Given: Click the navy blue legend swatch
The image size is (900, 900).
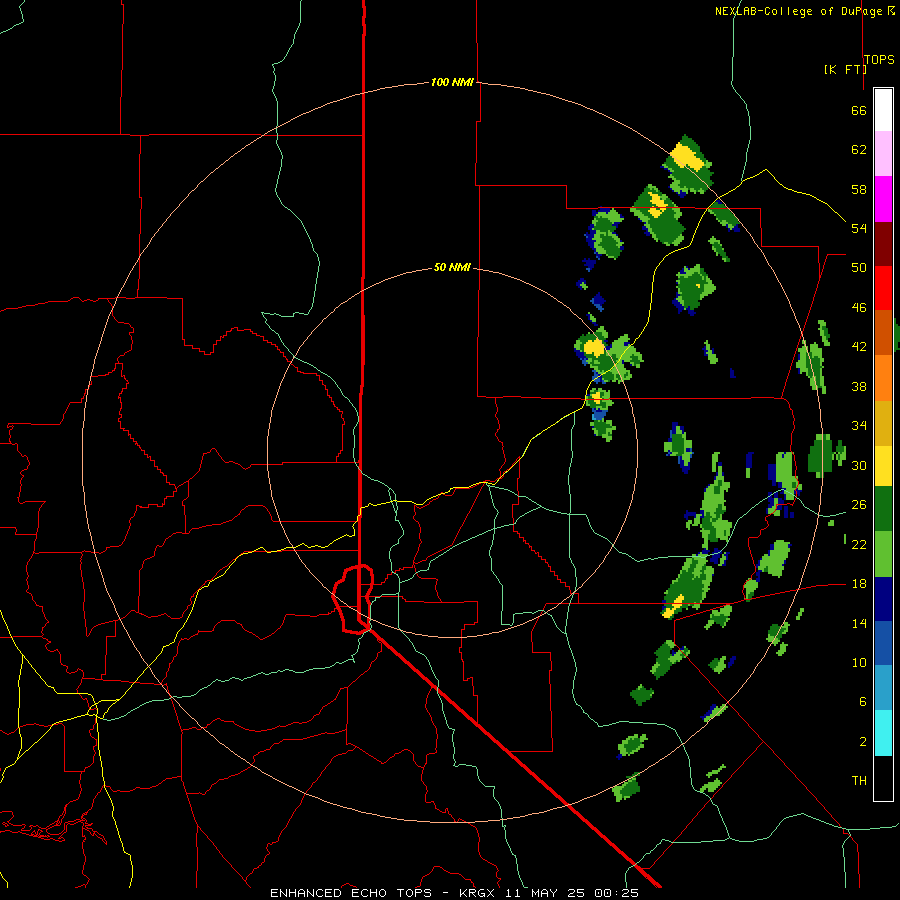Looking at the screenshot, I should (x=883, y=599).
